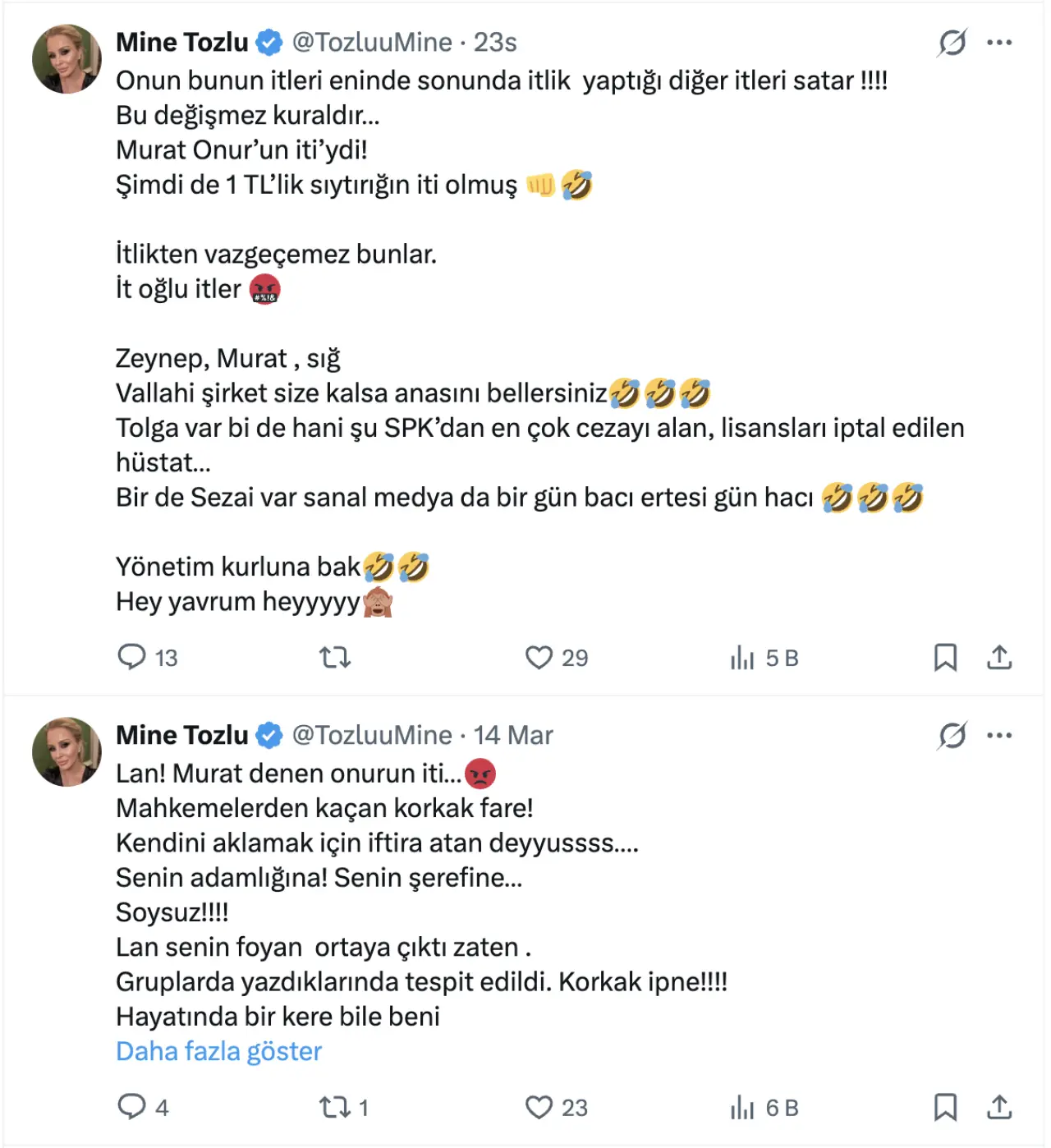Like the 14 Mar tweet with 23 likes
Screen dimensions: 1051x1148
point(539,1107)
